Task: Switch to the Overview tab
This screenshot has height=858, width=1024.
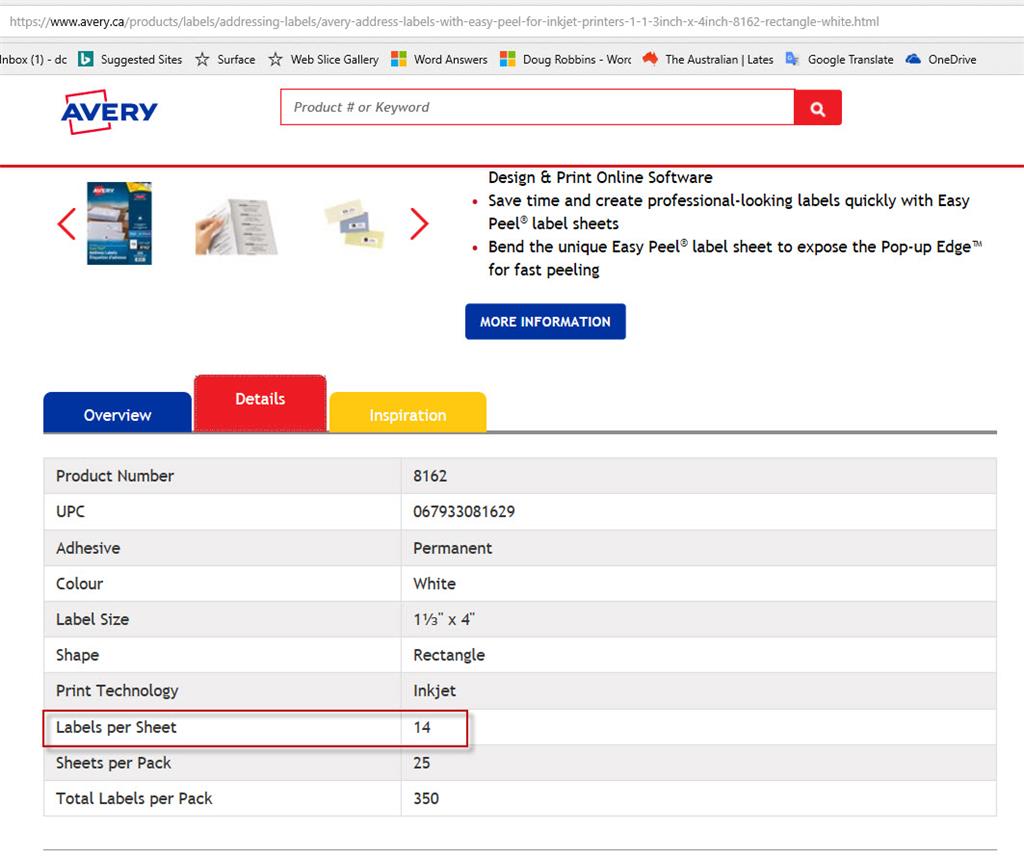Action: [x=118, y=412]
